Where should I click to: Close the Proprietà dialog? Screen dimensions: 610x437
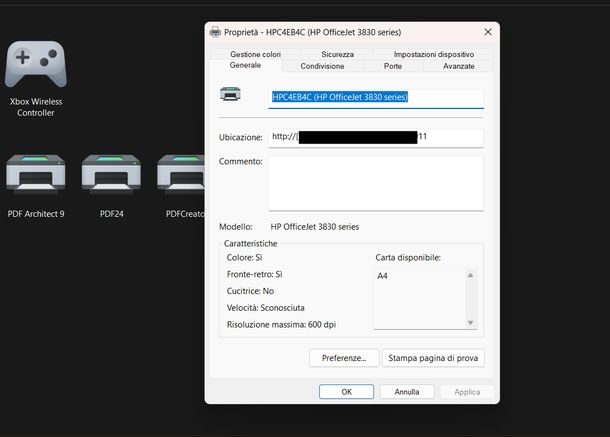[488, 32]
